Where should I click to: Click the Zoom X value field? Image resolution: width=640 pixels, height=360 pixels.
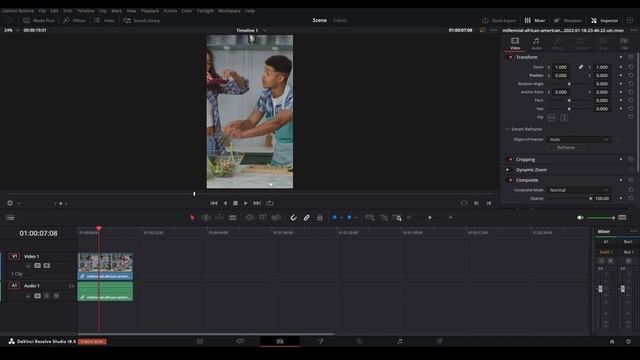[562, 67]
